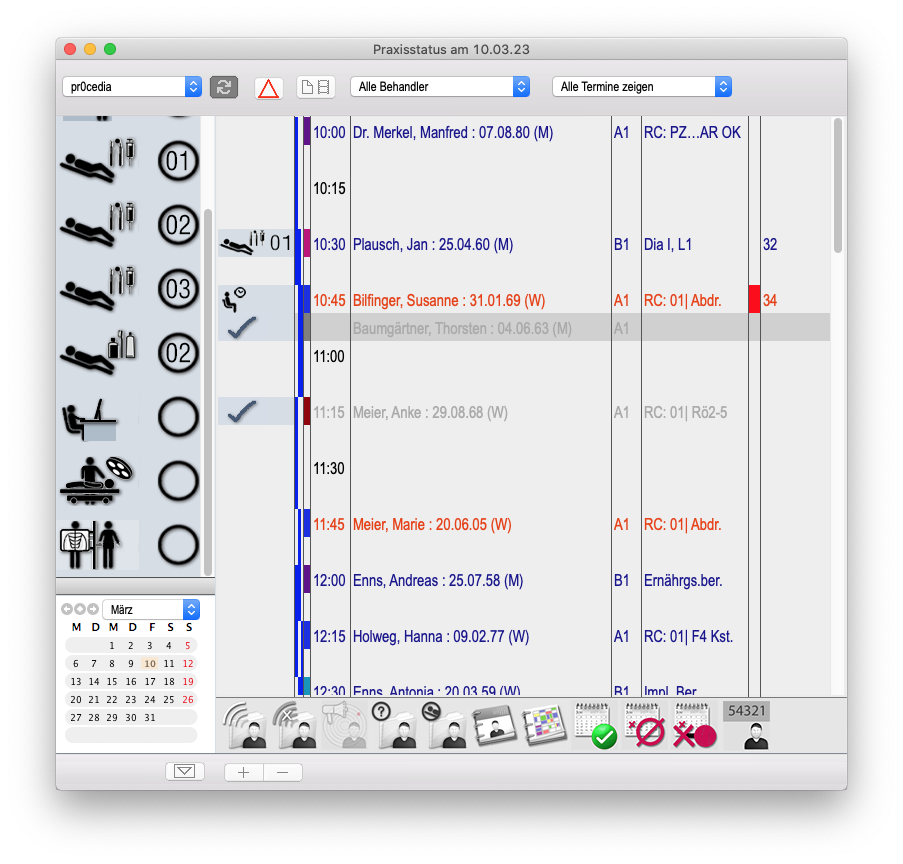The height and width of the screenshot is (864, 903).
Task: Toggle the checkmark beside Baumgärtner, Thorsten
Action: click(242, 328)
